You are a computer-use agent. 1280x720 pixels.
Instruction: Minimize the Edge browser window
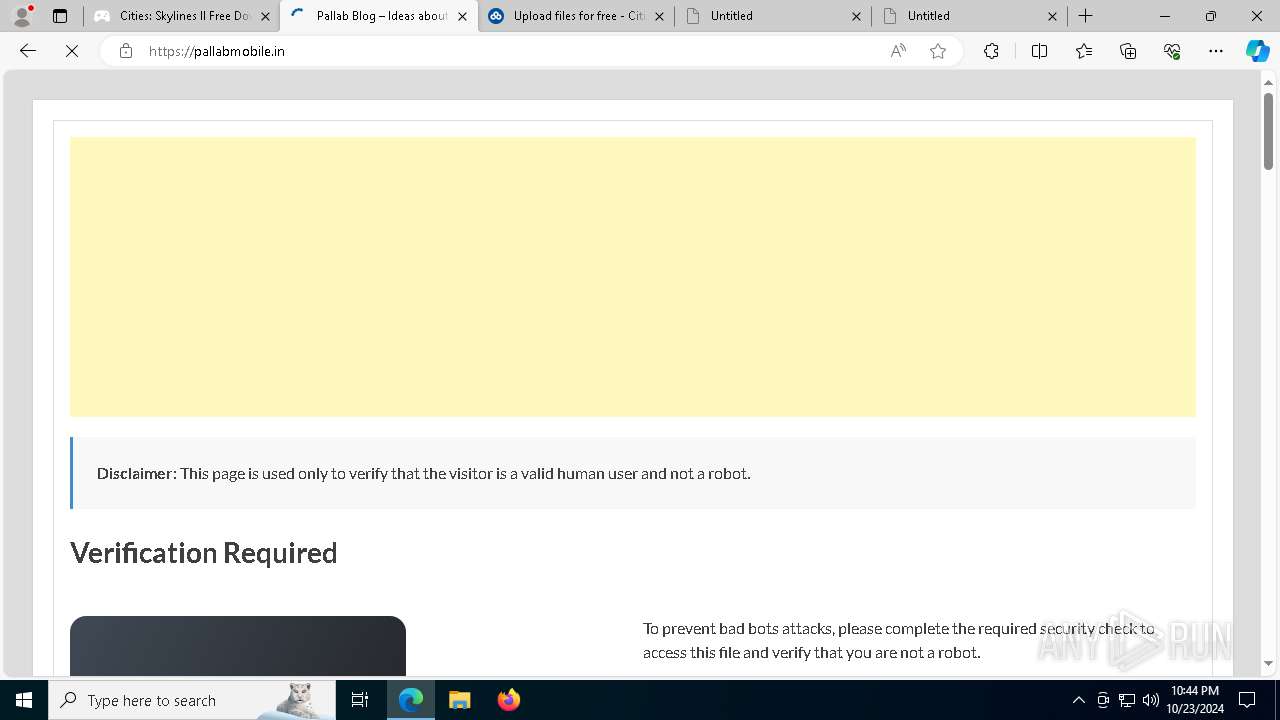[1165, 16]
